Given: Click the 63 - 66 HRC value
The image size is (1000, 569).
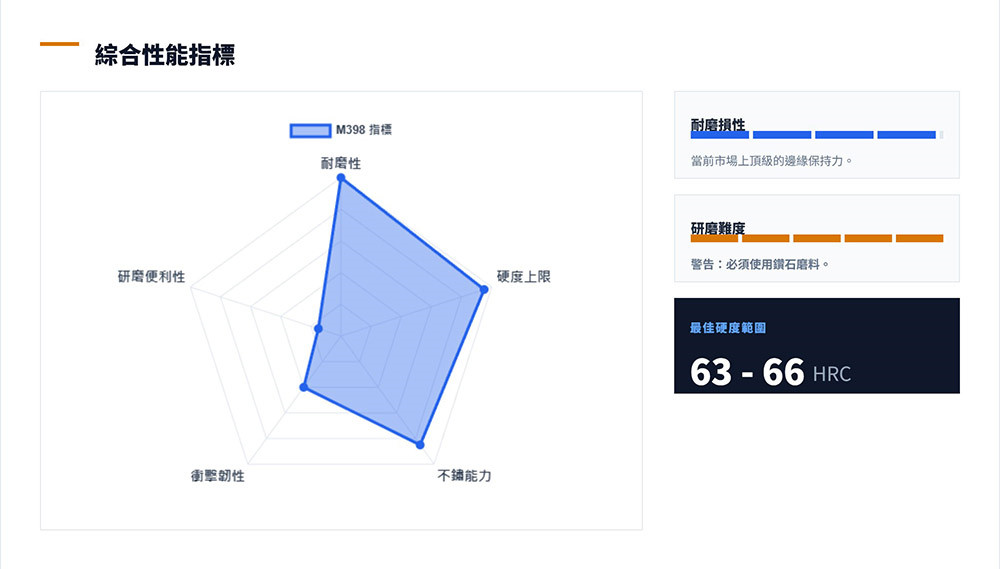Looking at the screenshot, I should coord(770,372).
